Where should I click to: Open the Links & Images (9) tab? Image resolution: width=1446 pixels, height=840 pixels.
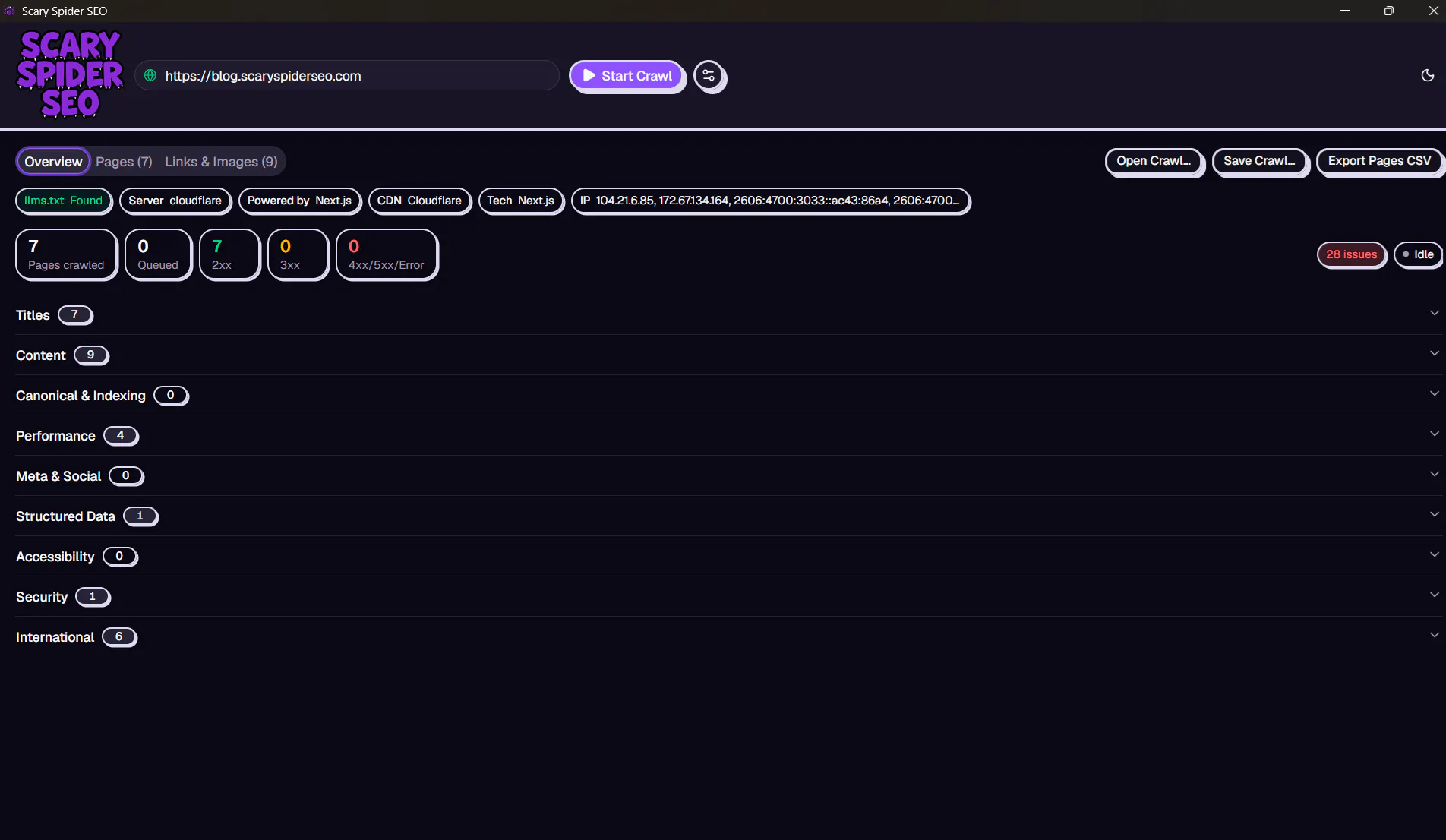(221, 162)
